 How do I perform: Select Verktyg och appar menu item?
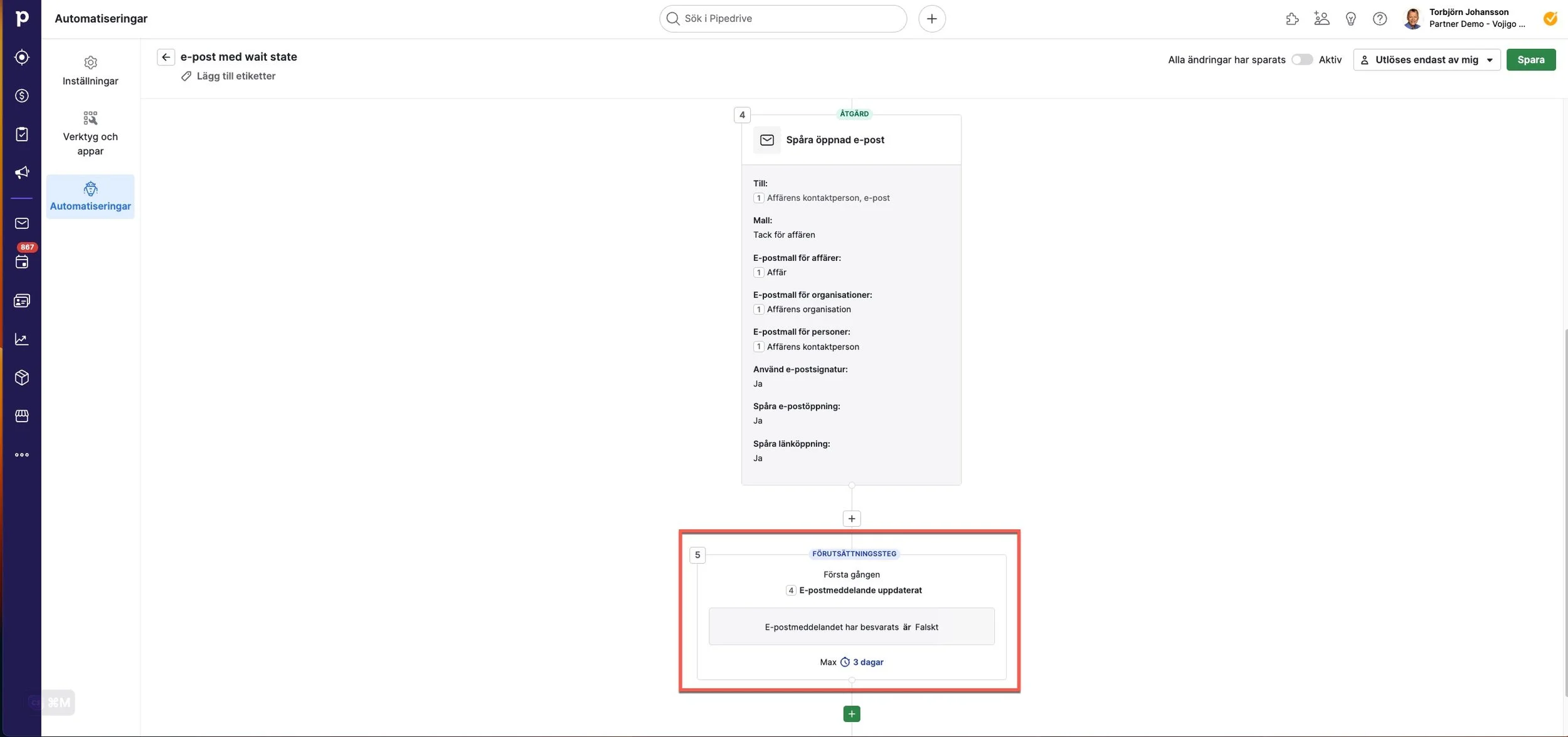click(90, 134)
